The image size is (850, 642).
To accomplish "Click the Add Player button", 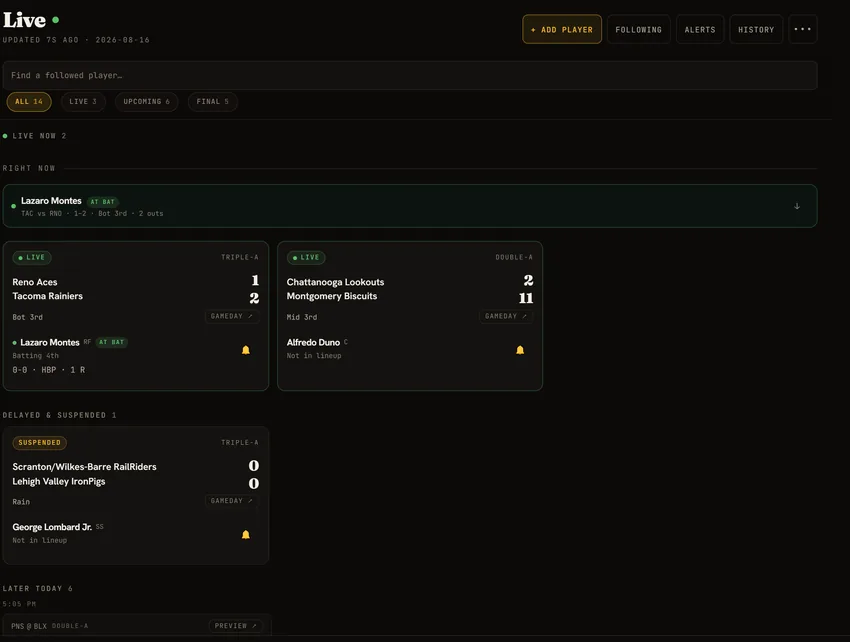I will coord(562,29).
